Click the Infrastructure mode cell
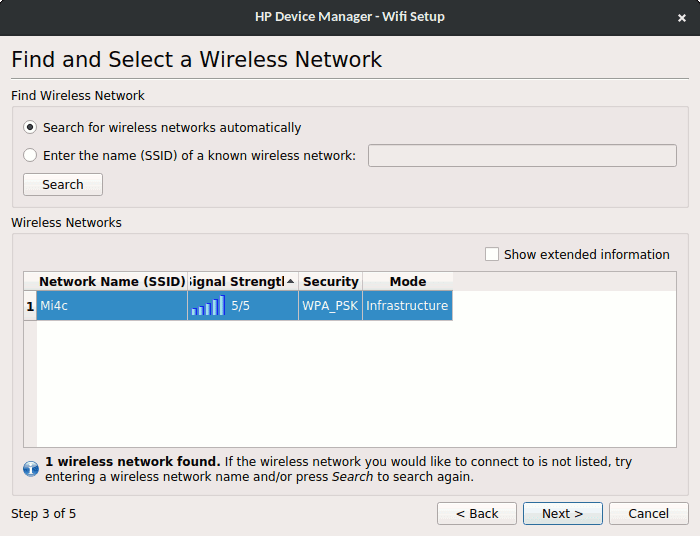The image size is (700, 536). point(407,306)
